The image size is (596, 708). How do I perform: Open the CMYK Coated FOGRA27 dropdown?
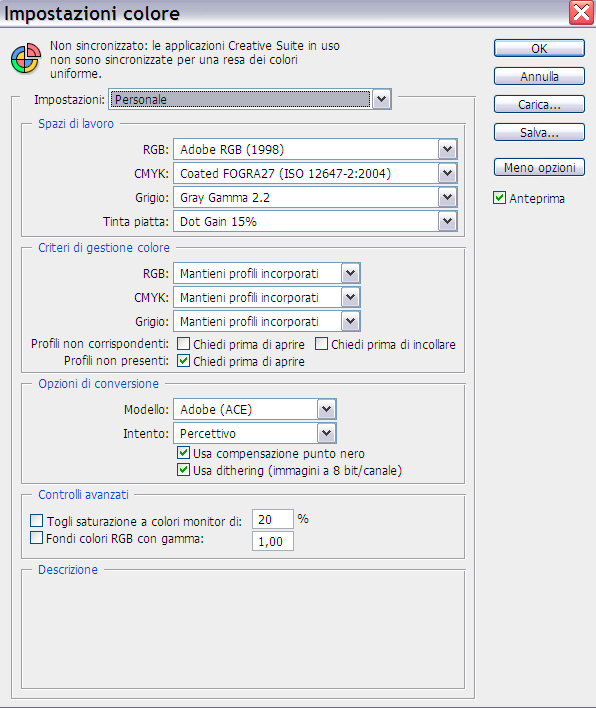[315, 173]
